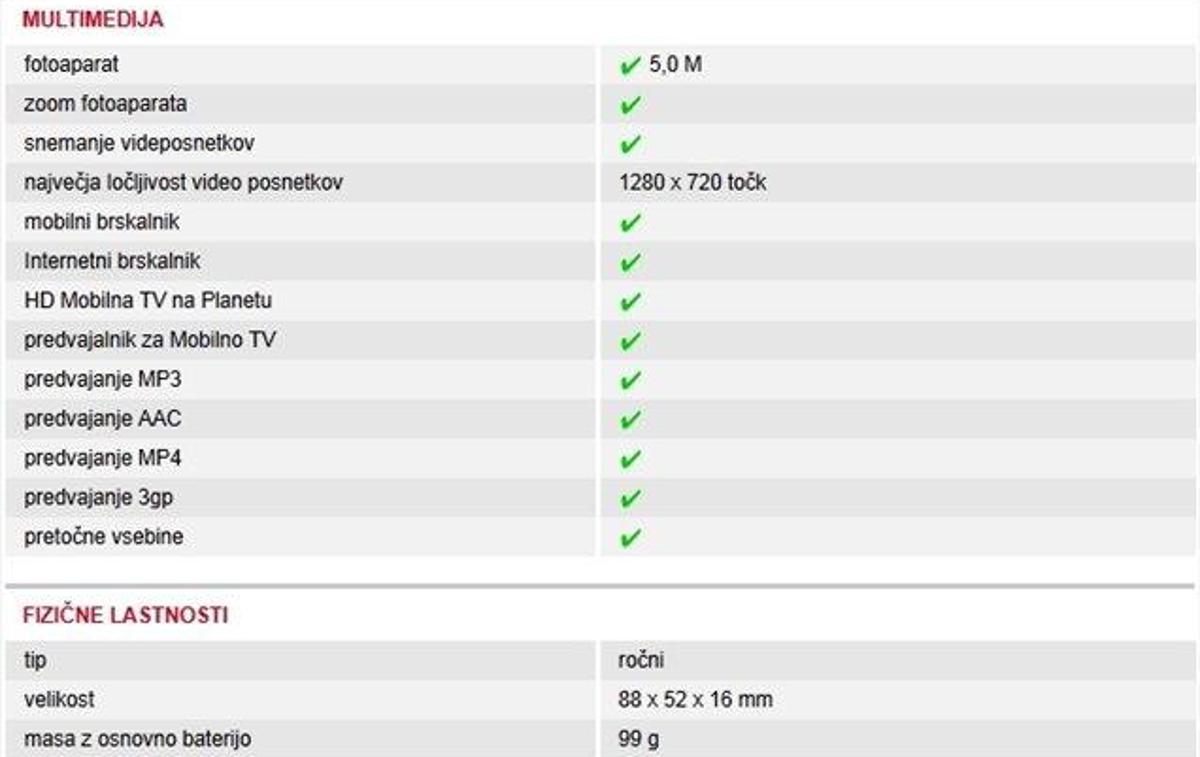Click the predvajanje AAC checkmark
Image resolution: width=1200 pixels, height=757 pixels.
(629, 420)
